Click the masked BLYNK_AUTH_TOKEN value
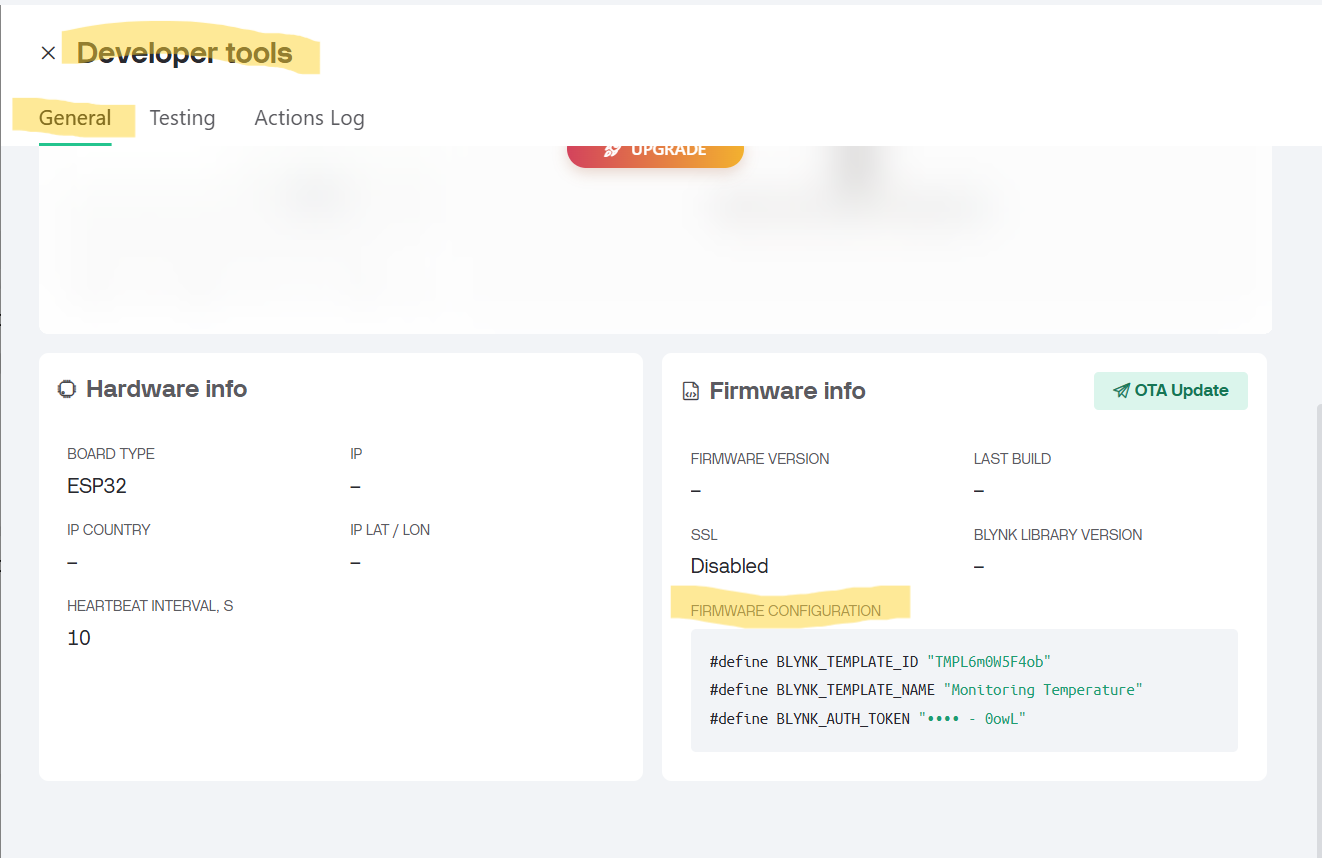This screenshot has height=858, width=1322. [972, 719]
